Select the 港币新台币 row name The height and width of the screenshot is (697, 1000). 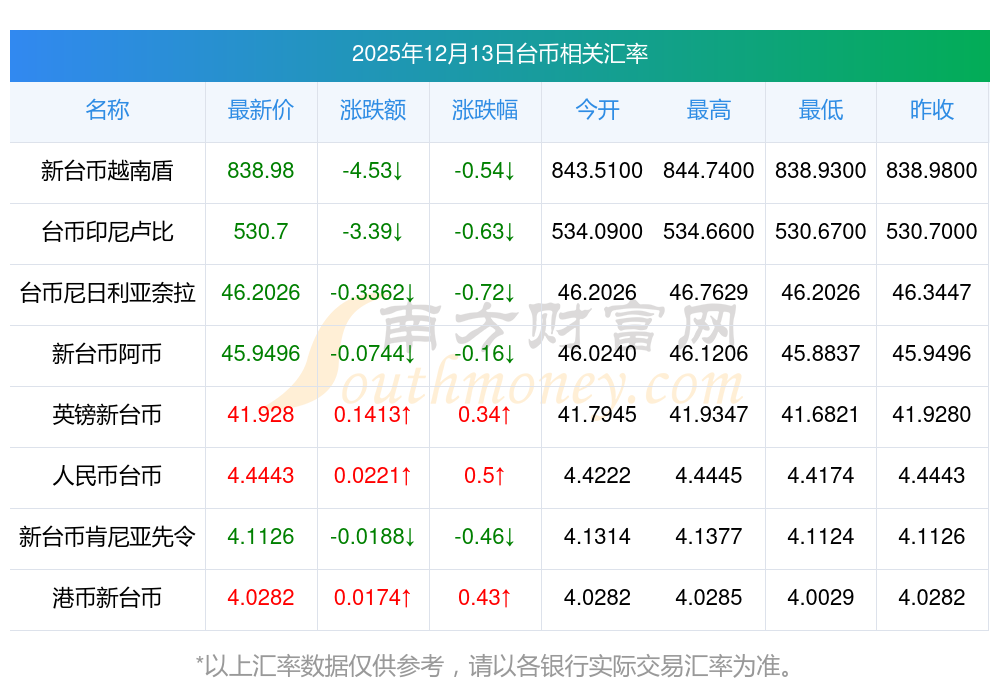click(x=107, y=598)
